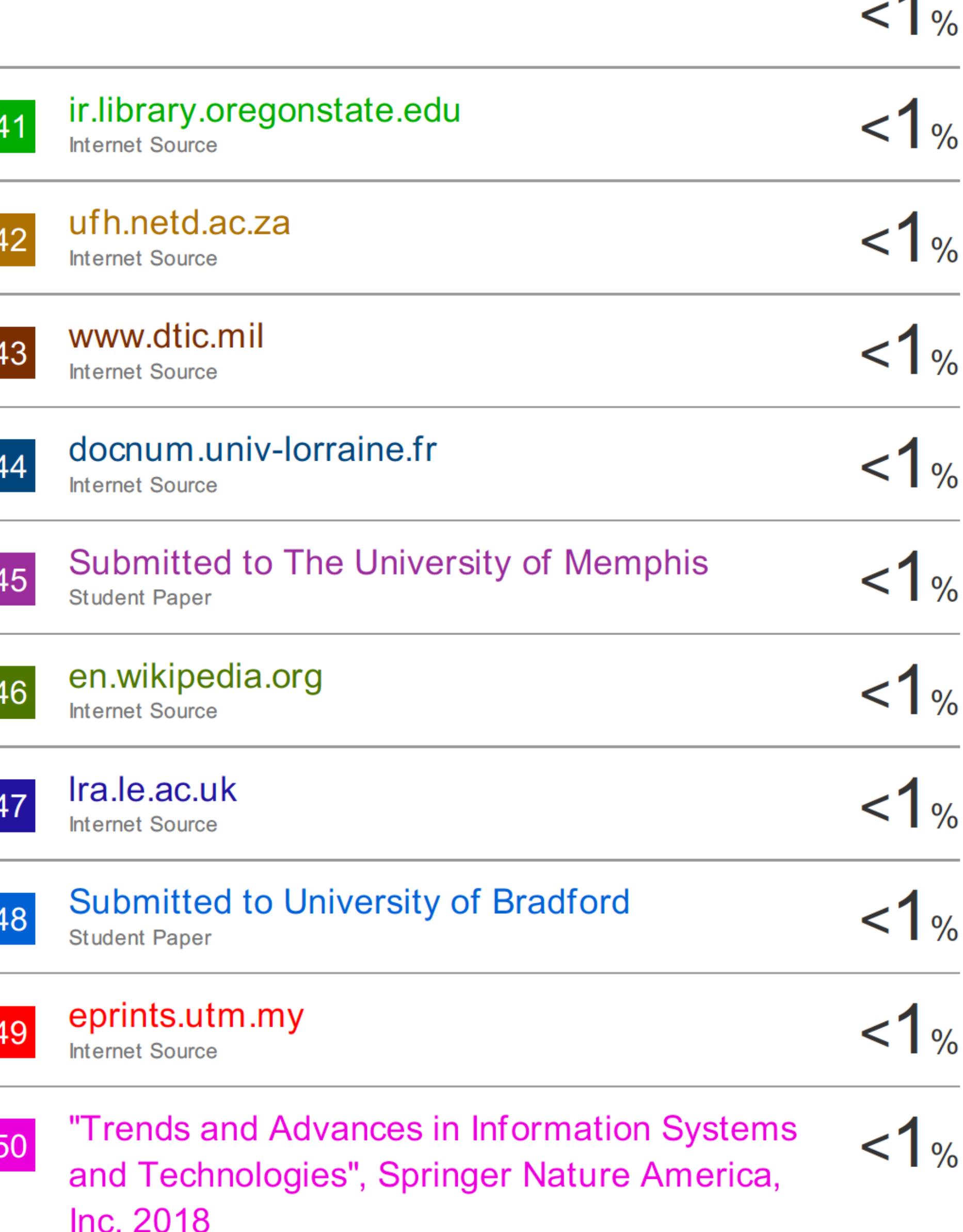This screenshot has width=963, height=1232.
Task: Select the purple source 45 badge
Action: point(17,579)
